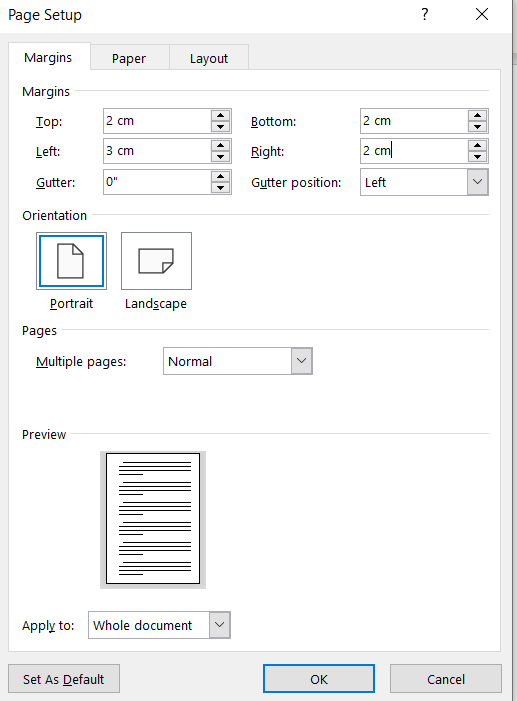Screen dimensions: 517x701
Task: Click the Set As Default button
Action: [64, 679]
